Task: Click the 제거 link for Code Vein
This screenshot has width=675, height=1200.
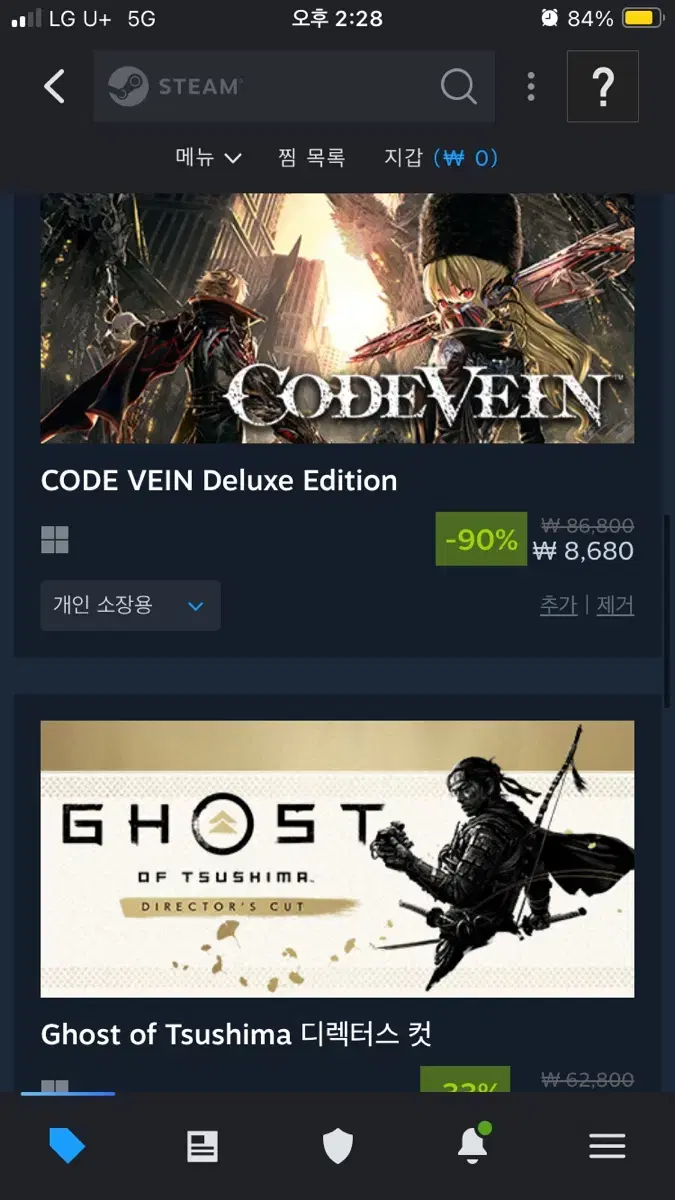Action: click(615, 605)
